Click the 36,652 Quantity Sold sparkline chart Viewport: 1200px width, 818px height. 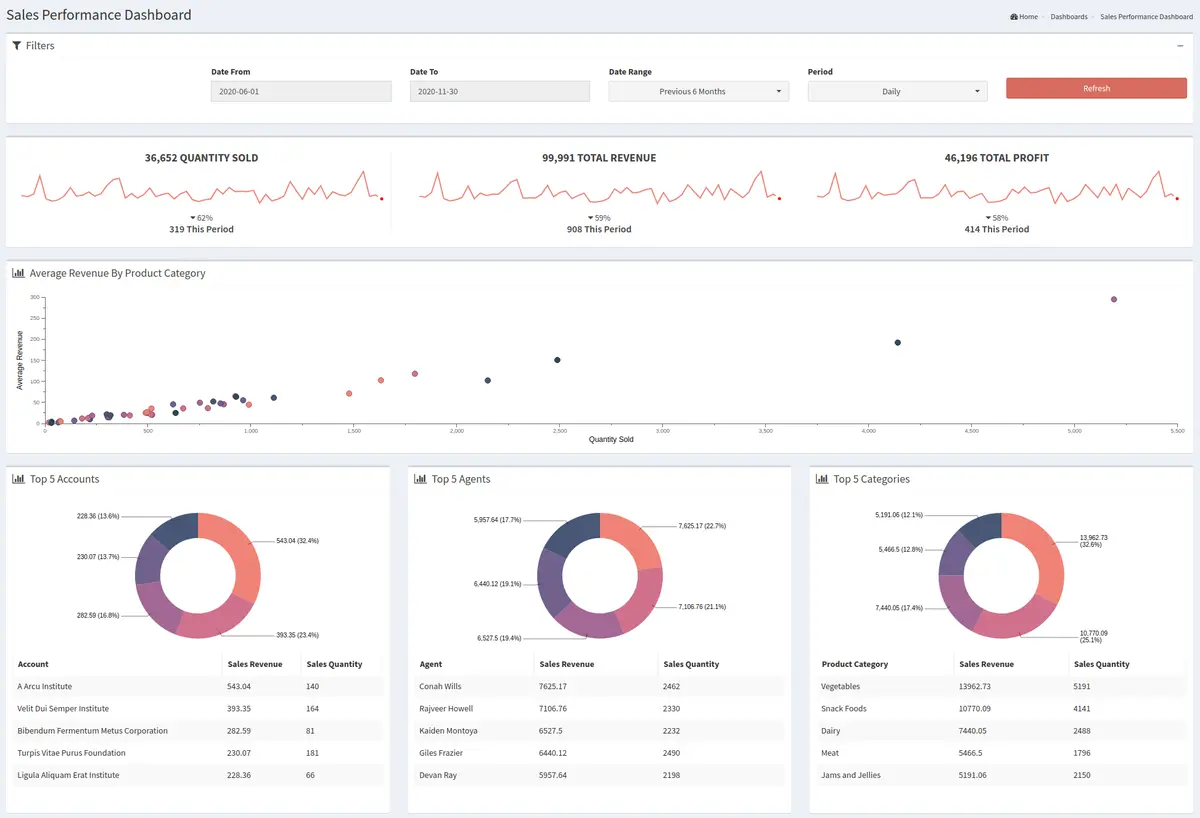201,187
